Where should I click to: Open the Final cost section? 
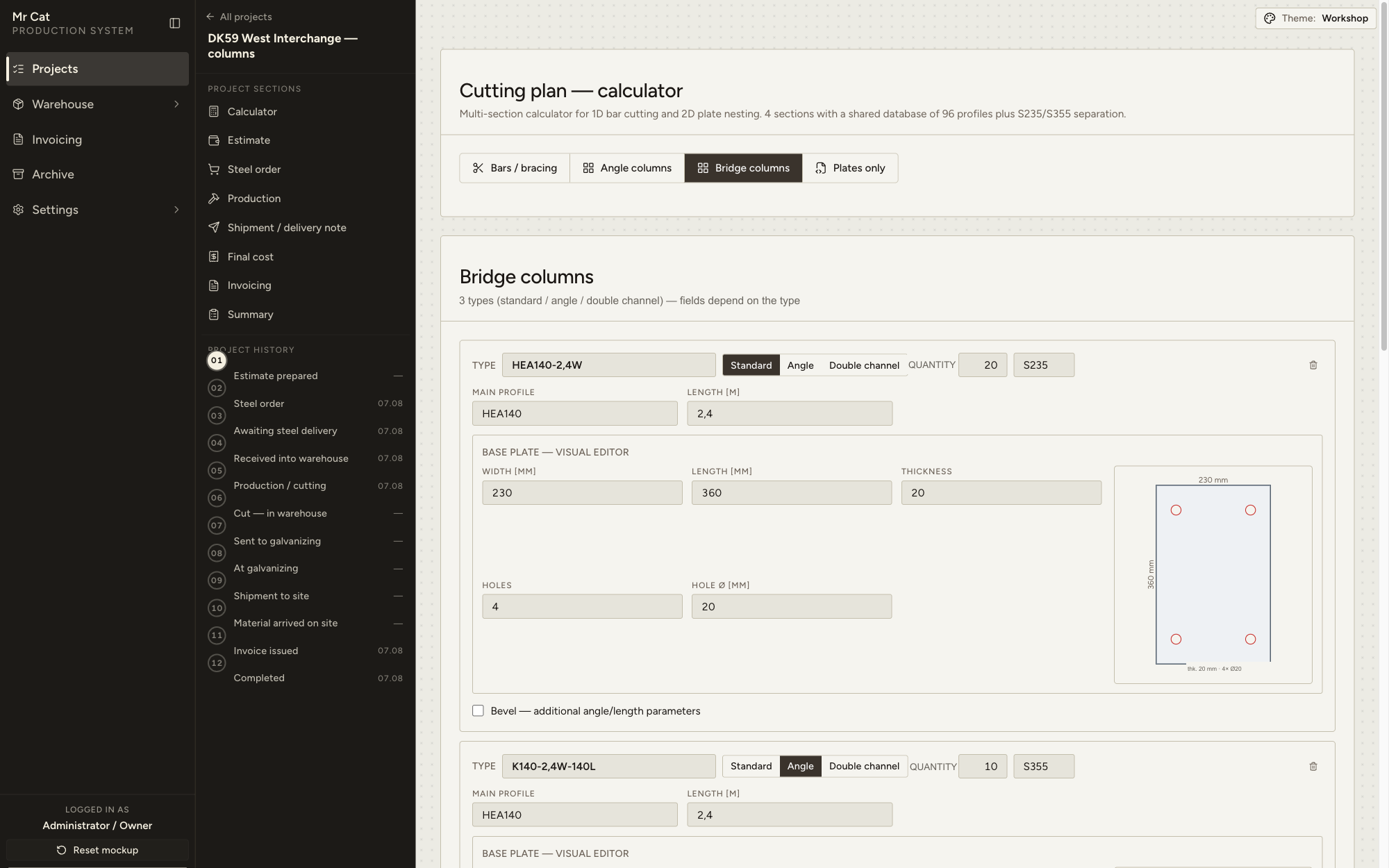click(x=306, y=257)
